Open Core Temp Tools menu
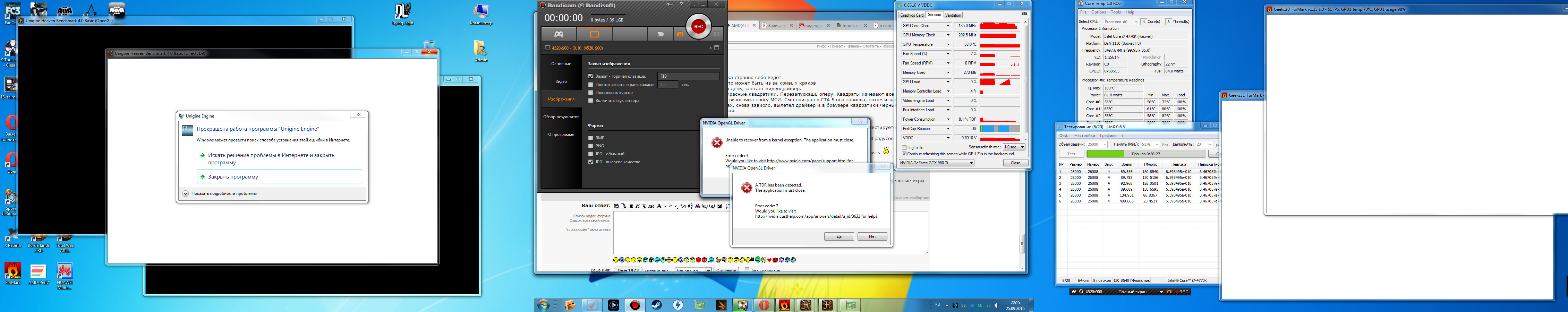The width and height of the screenshot is (1568, 312). [1116, 12]
